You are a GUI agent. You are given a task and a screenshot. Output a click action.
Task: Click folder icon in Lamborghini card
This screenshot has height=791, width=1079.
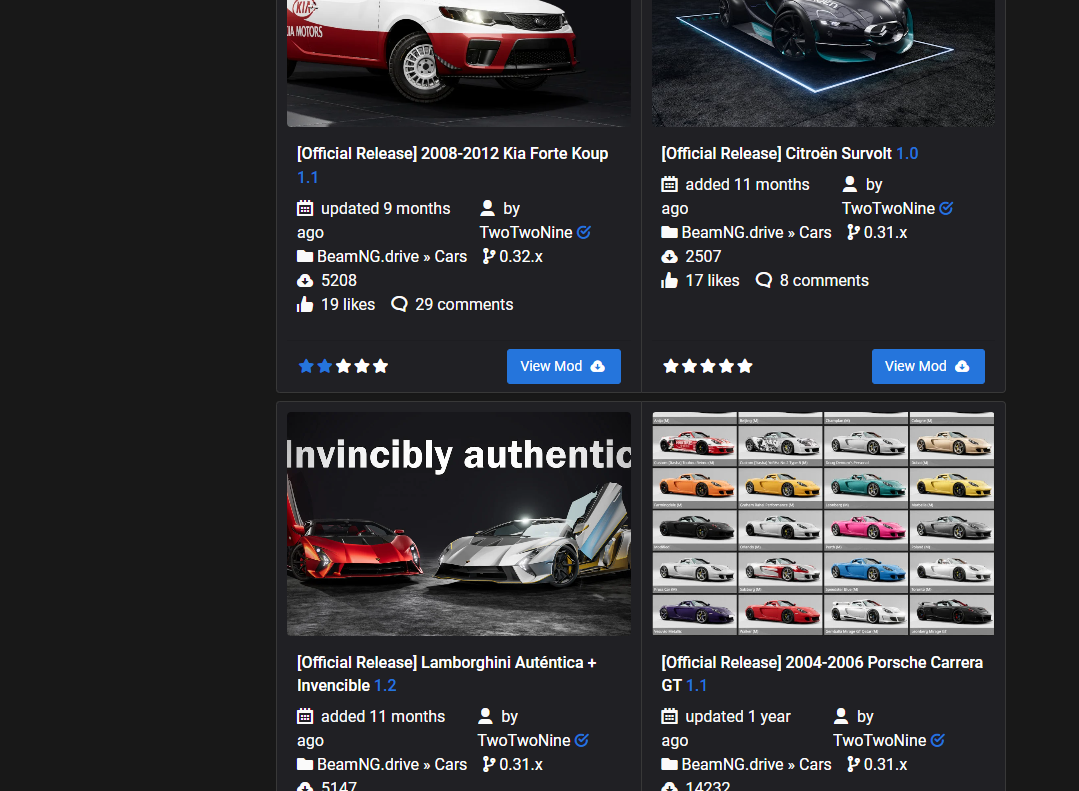305,764
